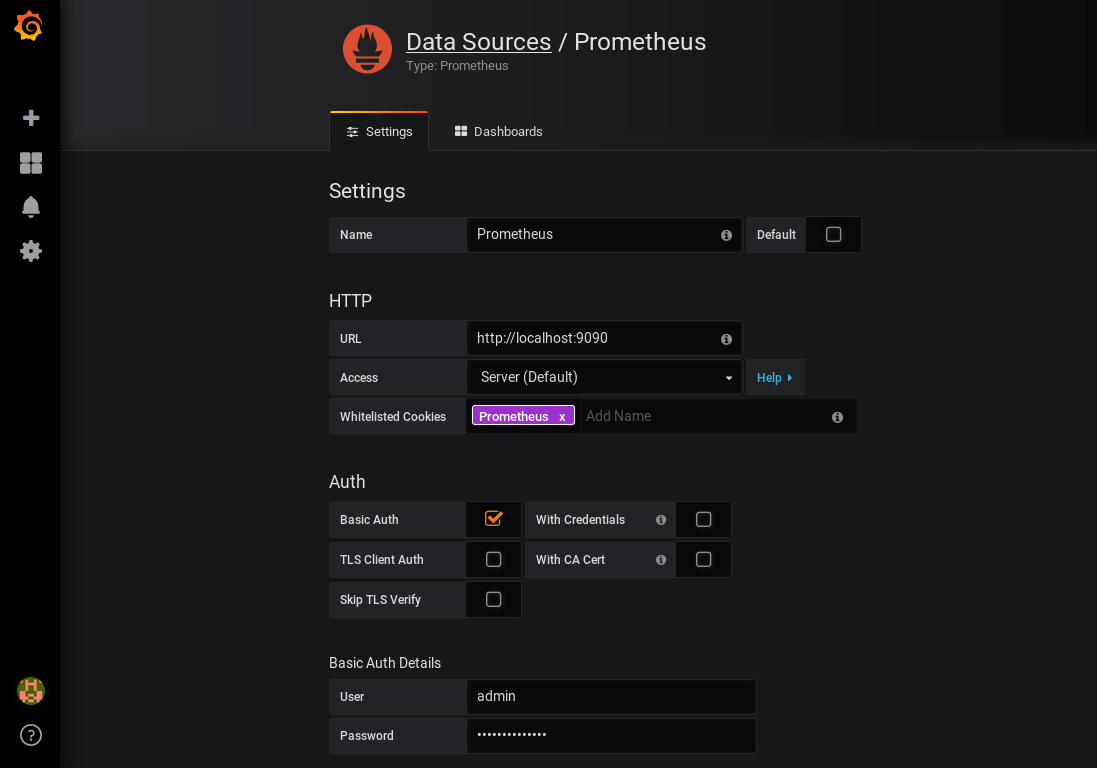Open the Grafana home logo
1097x768 pixels.
tap(29, 26)
